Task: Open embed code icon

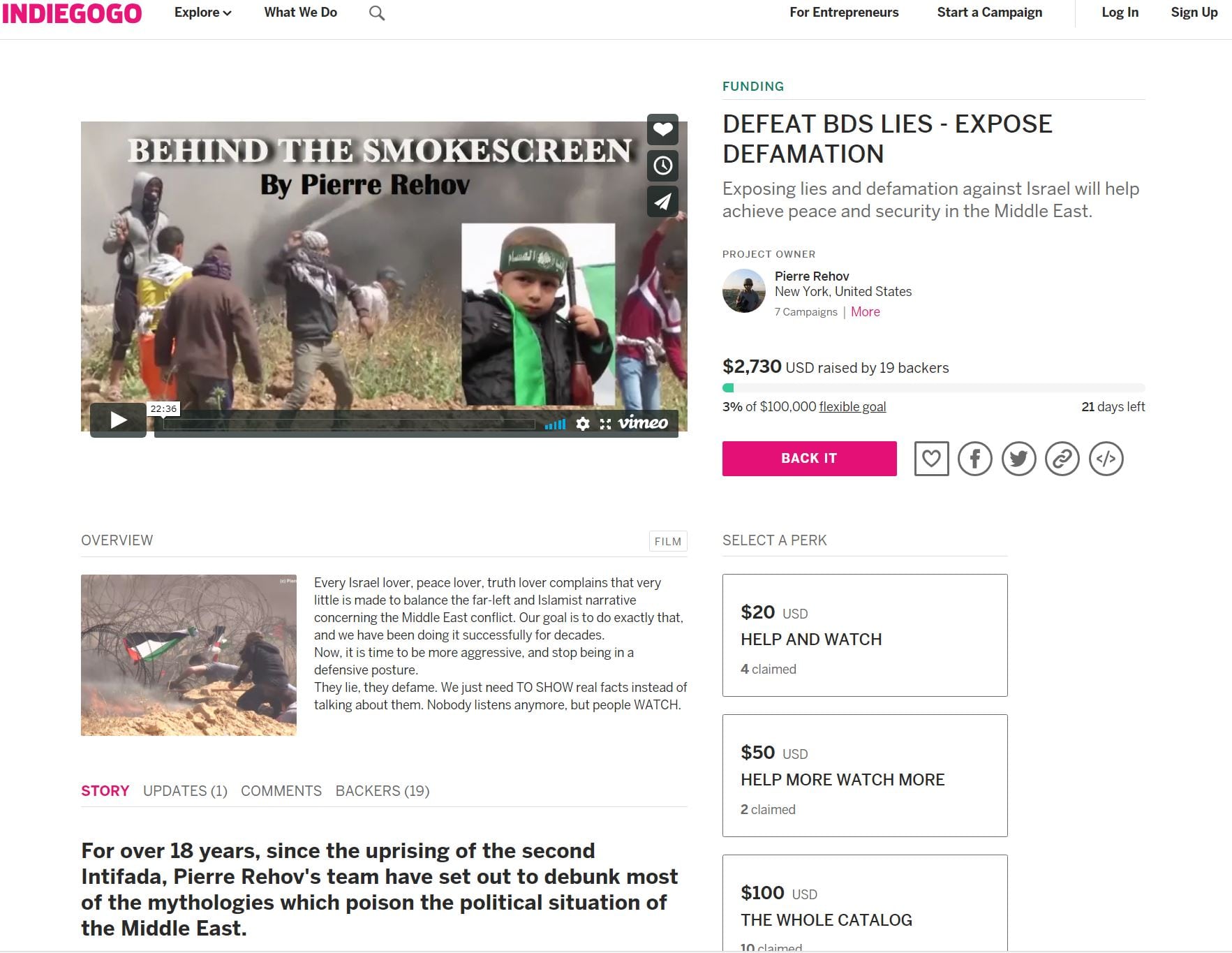Action: [x=1106, y=459]
